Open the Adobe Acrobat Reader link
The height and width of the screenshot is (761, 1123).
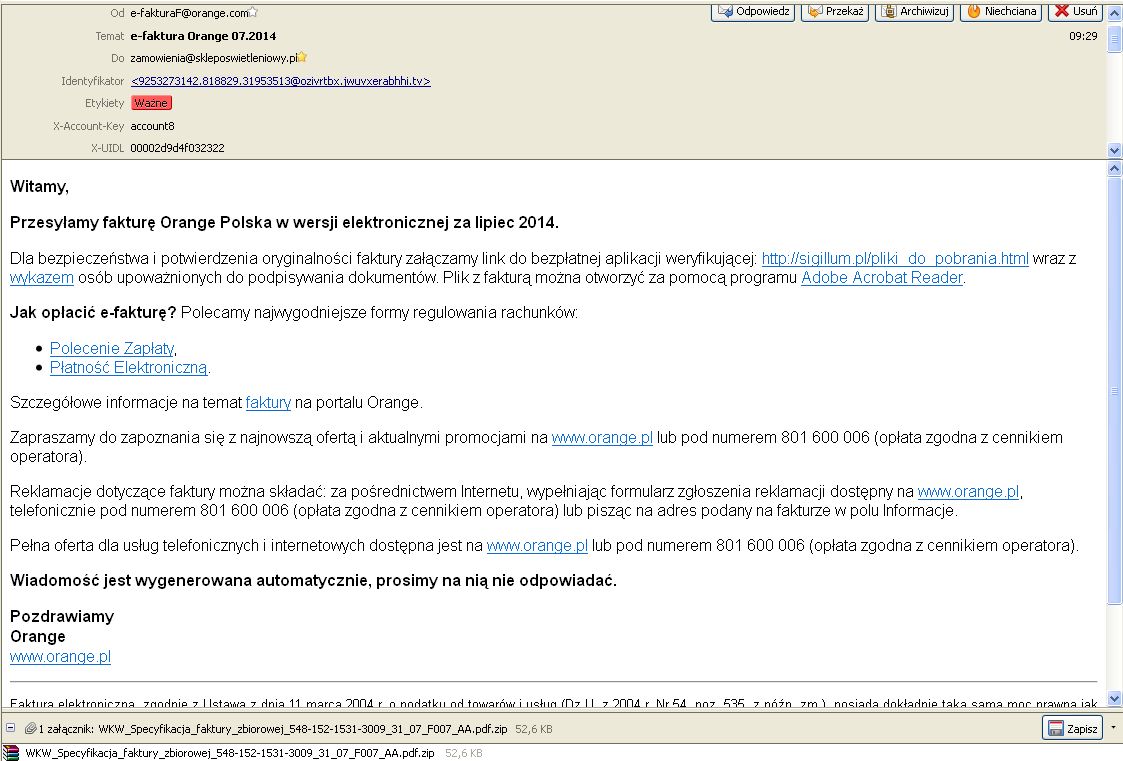click(882, 277)
